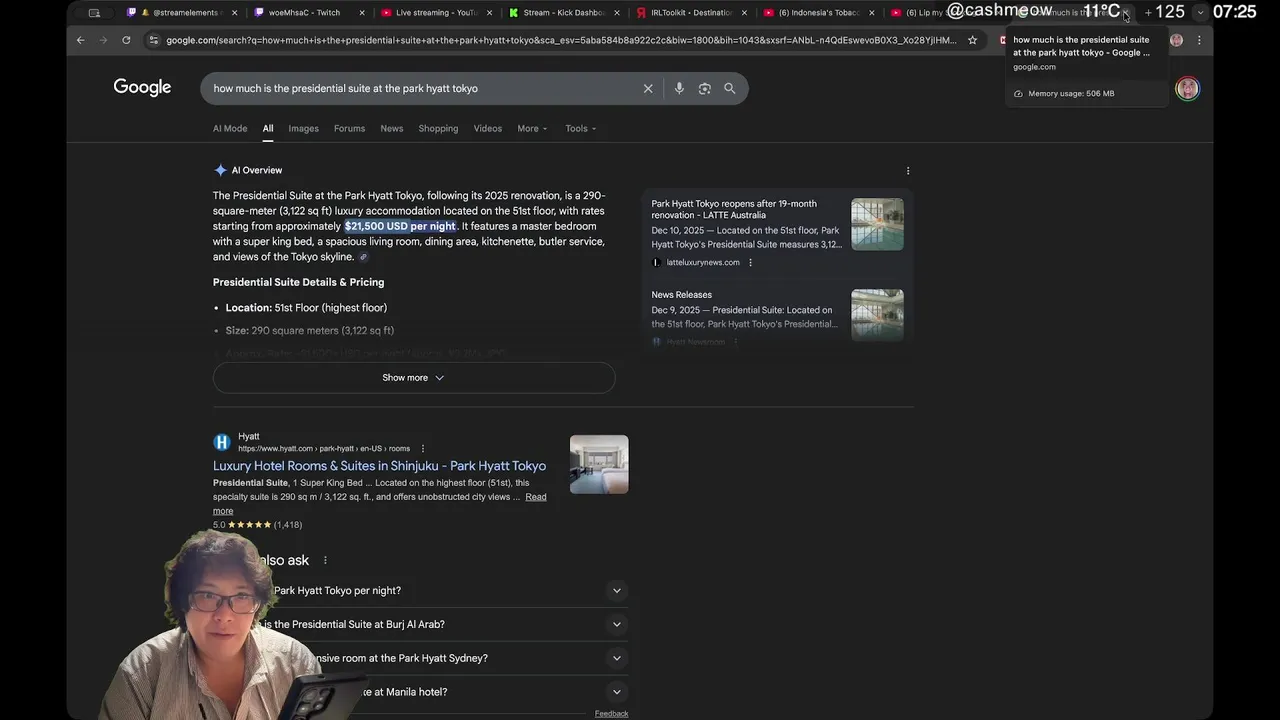Open the More search filters dropdown

tap(532, 128)
